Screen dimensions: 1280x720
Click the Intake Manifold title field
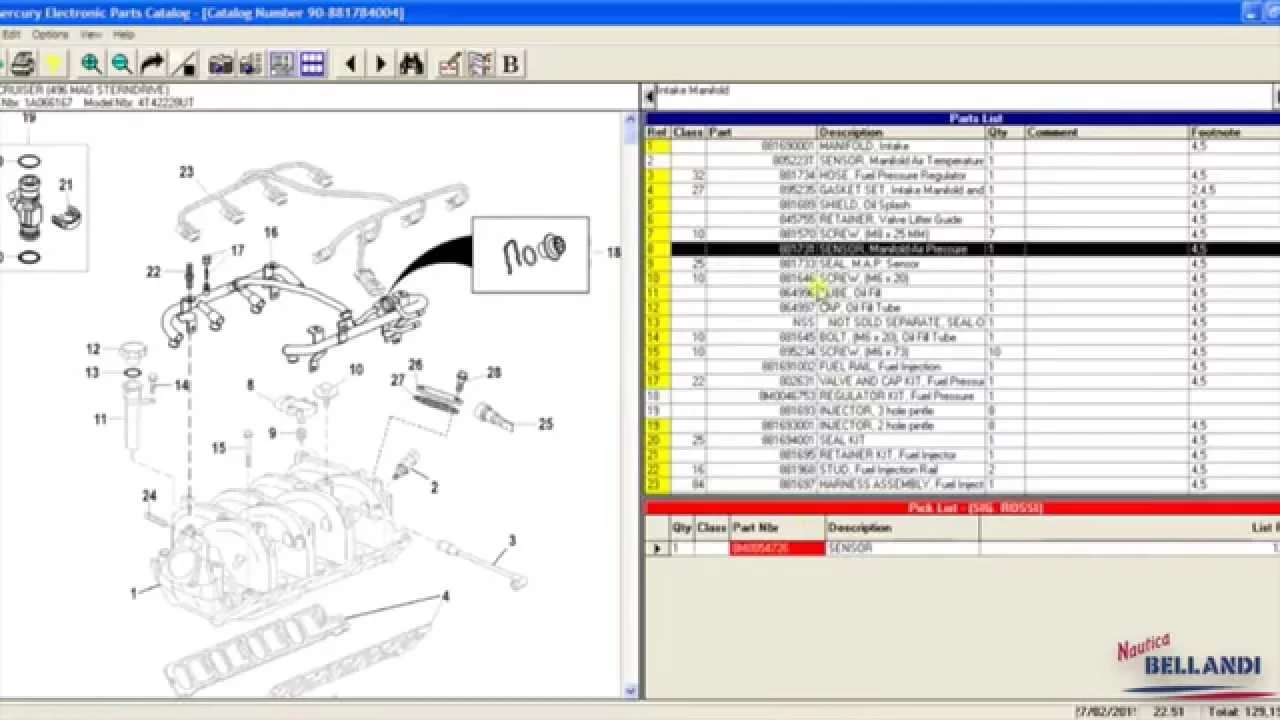(x=964, y=97)
